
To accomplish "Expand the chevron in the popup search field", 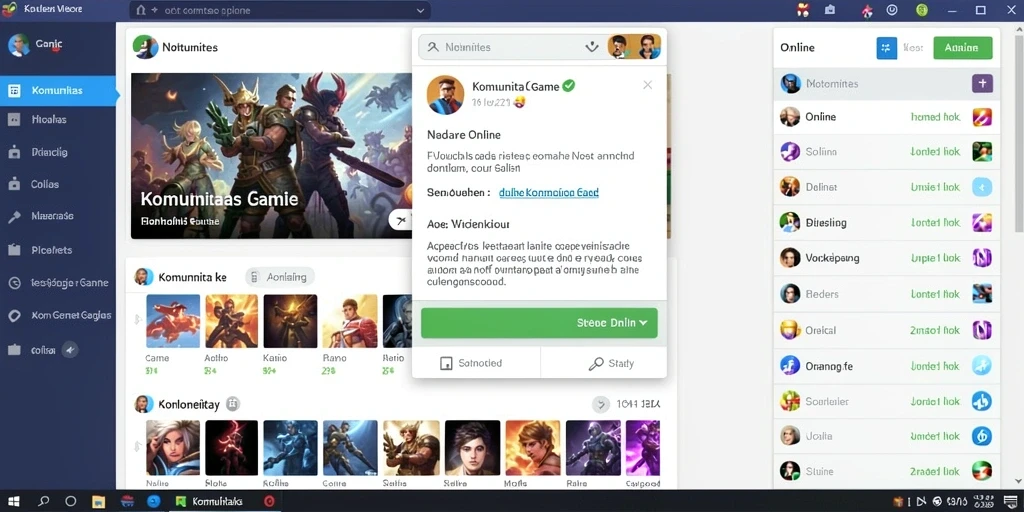I will coord(592,47).
